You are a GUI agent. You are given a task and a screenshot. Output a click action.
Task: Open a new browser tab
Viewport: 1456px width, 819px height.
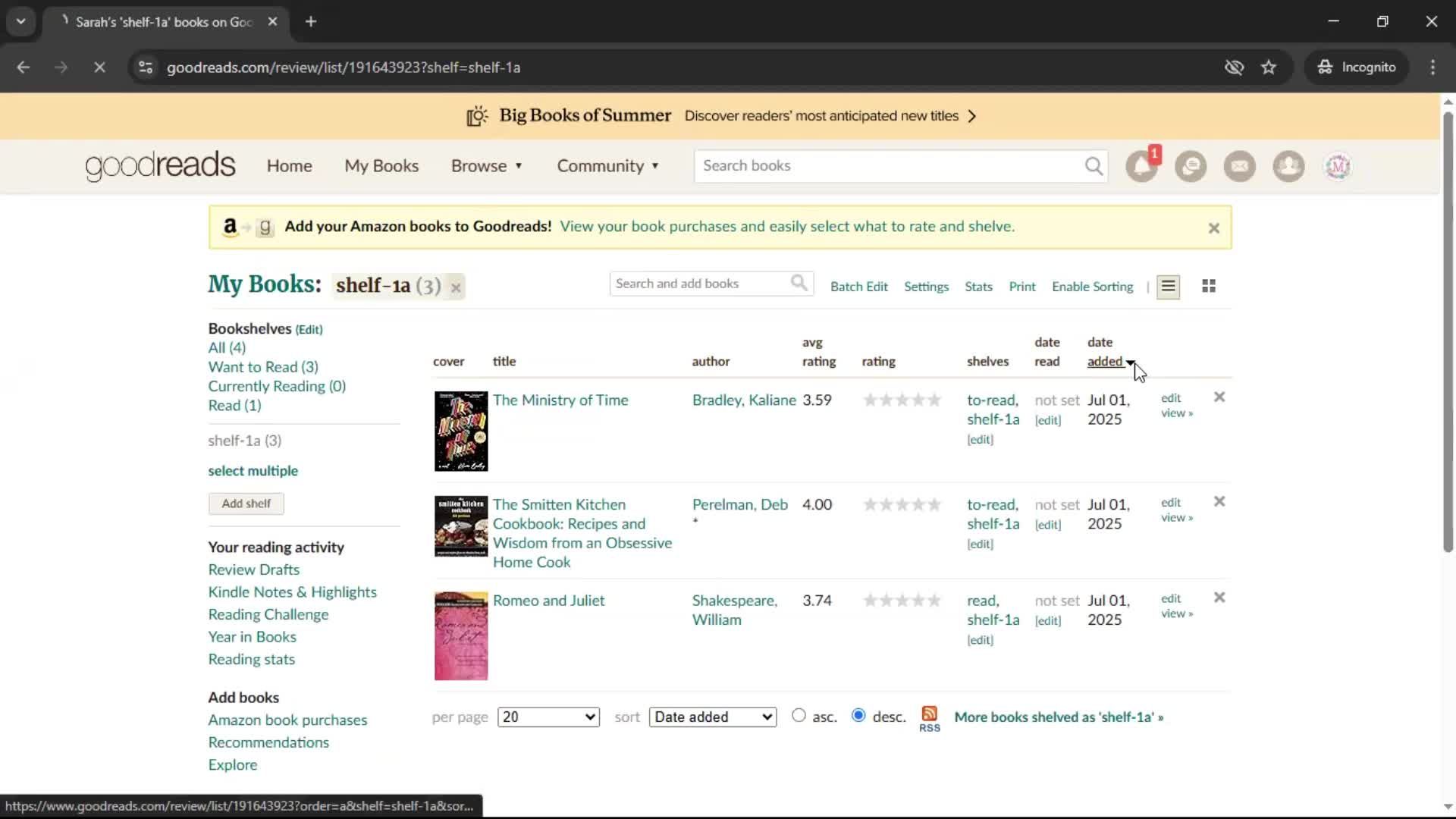tap(311, 22)
